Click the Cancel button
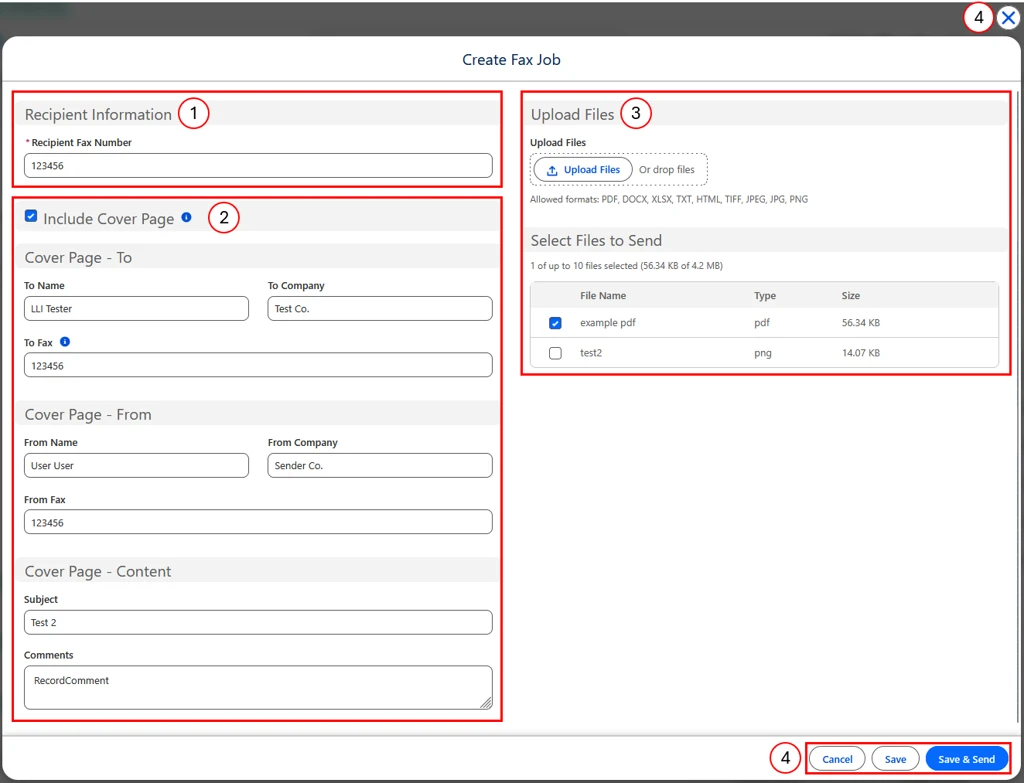 tap(837, 759)
